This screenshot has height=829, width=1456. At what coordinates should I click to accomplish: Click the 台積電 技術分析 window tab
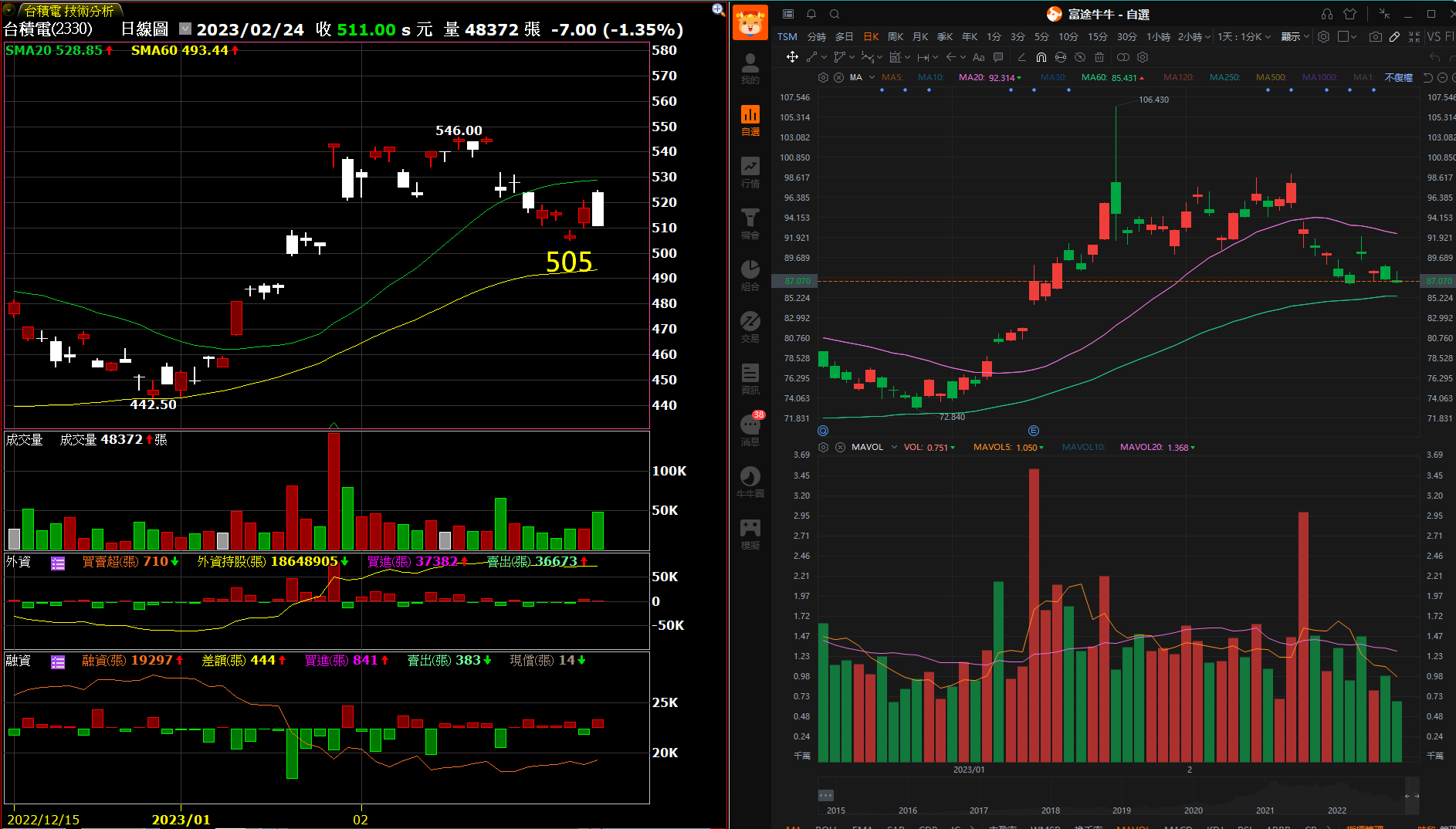tap(68, 10)
